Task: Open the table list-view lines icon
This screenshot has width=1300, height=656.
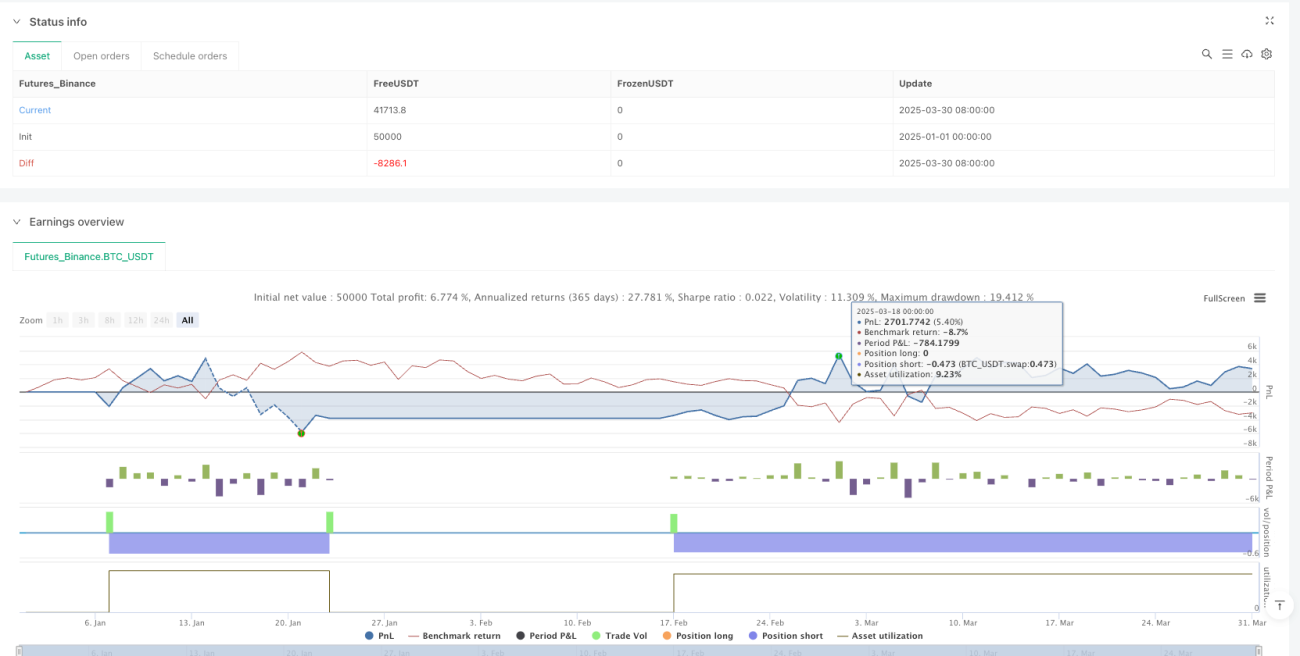Action: click(x=1227, y=54)
